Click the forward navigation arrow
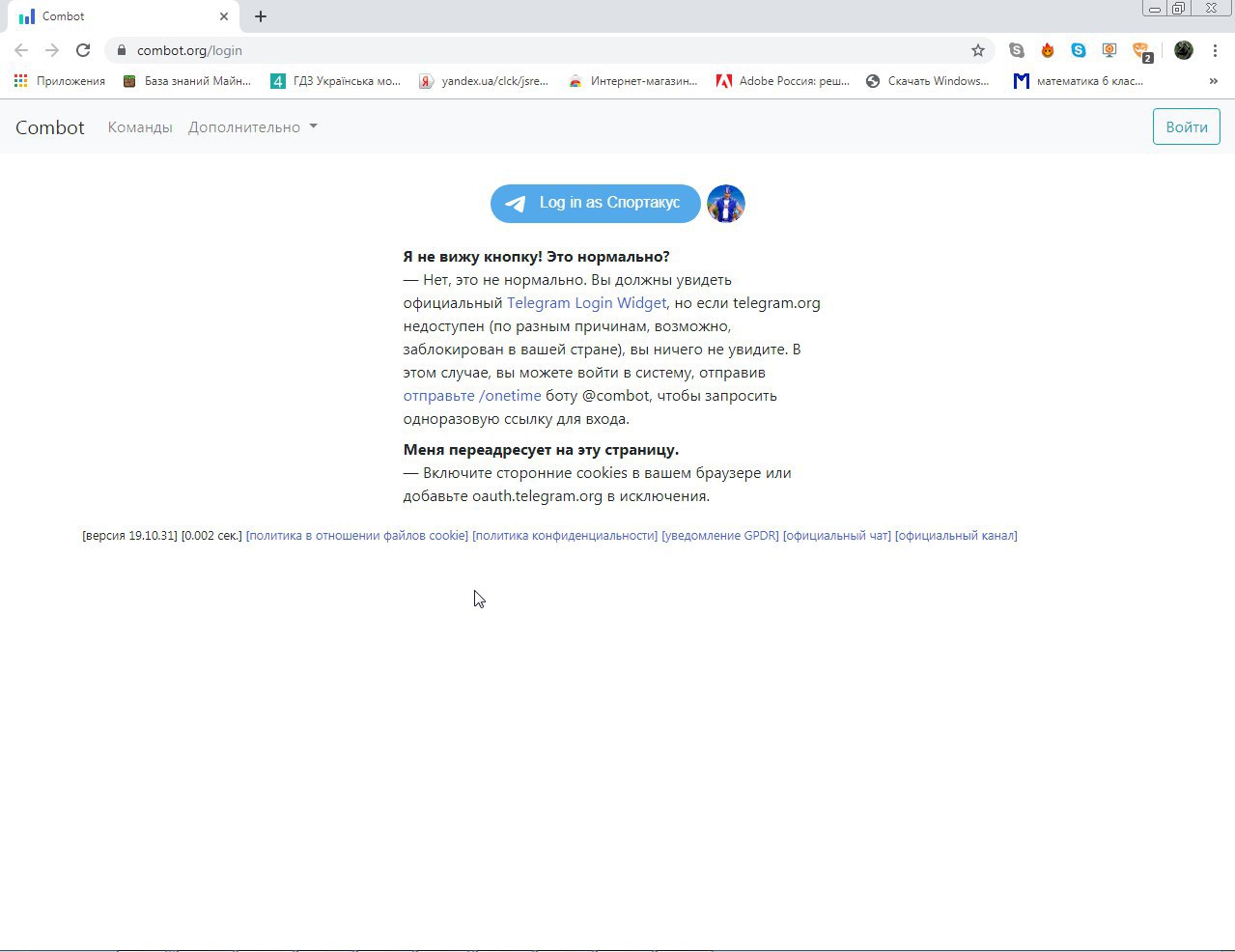The height and width of the screenshot is (952, 1235). [52, 50]
